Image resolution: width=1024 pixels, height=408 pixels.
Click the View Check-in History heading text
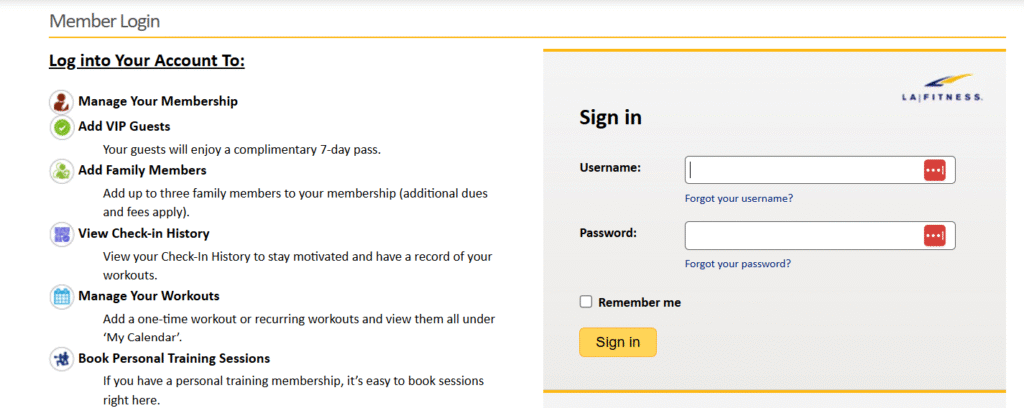(x=144, y=234)
